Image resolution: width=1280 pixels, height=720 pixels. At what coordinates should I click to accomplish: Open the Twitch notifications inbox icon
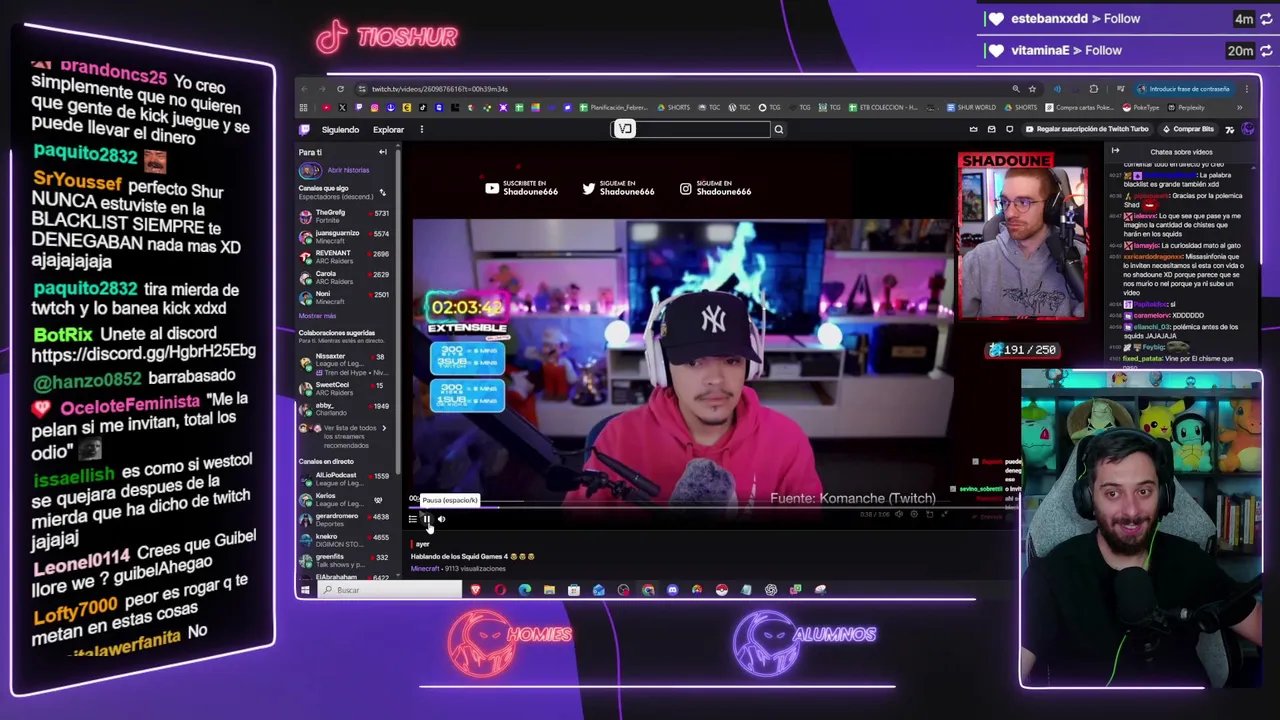[991, 129]
